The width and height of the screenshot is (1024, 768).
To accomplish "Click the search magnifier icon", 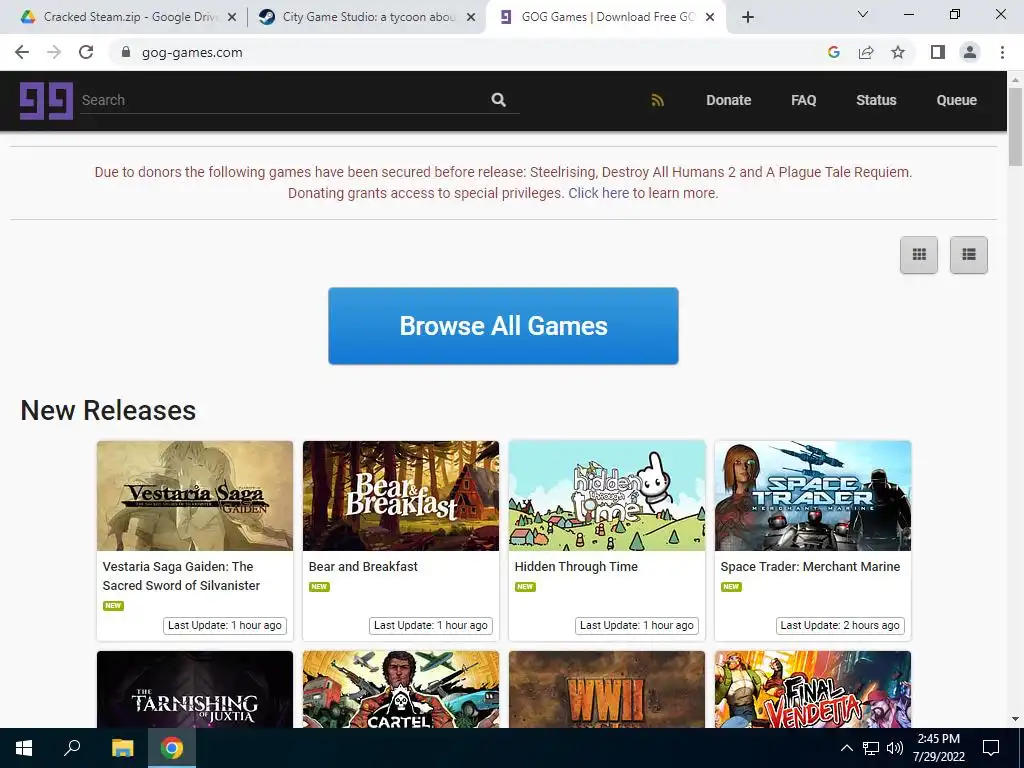I will (498, 100).
